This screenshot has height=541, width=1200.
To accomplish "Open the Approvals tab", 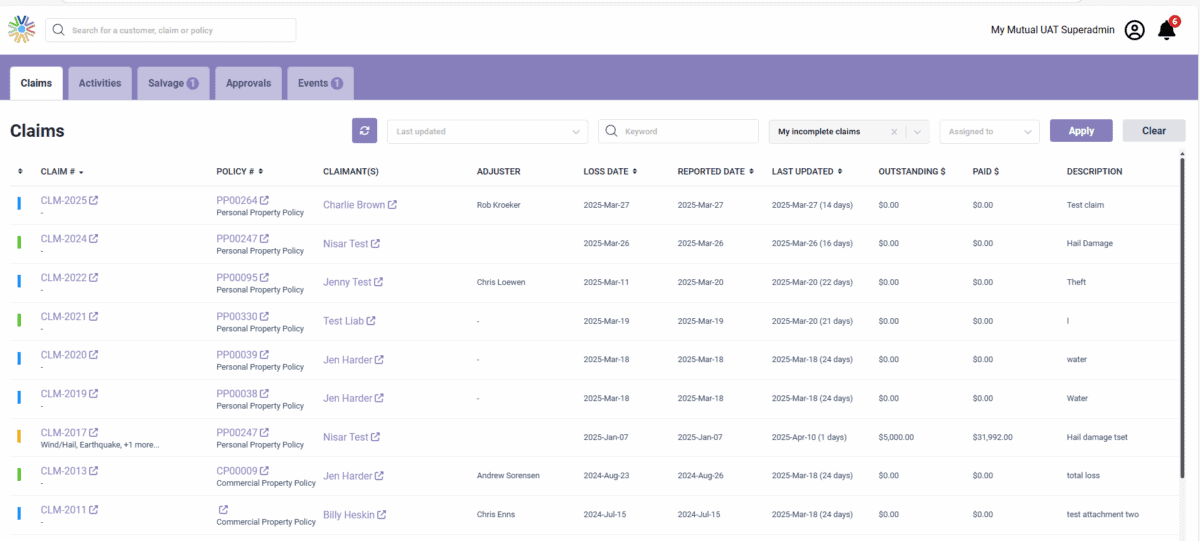I will (248, 83).
